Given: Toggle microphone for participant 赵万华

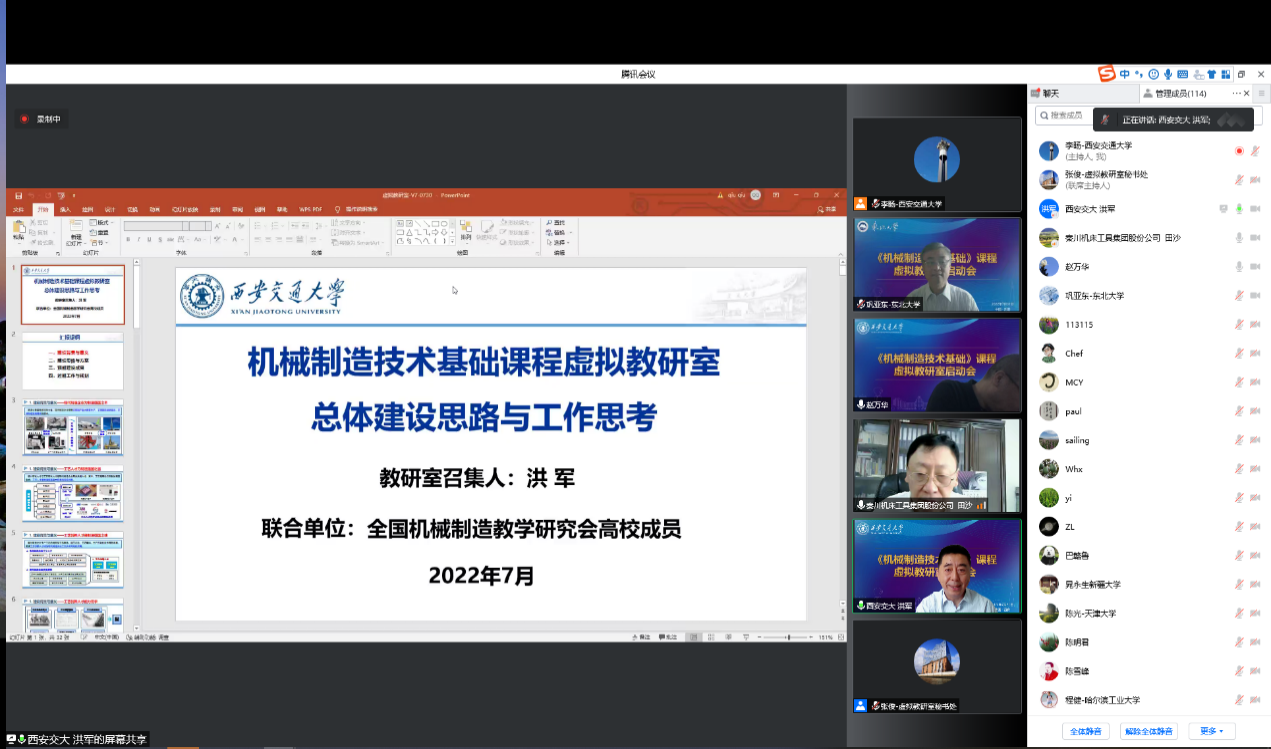Looking at the screenshot, I should point(1239,267).
